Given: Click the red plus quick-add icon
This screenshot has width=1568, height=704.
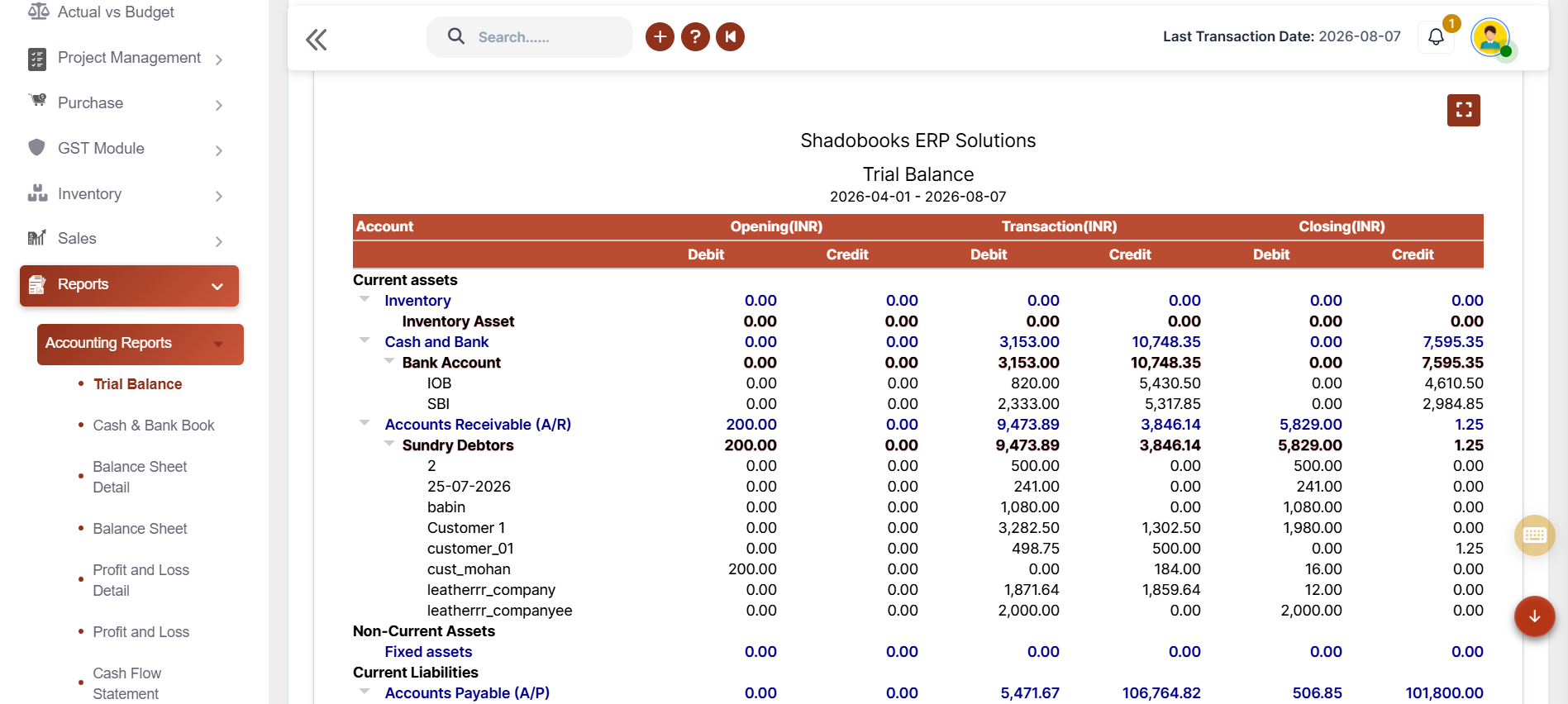Looking at the screenshot, I should (660, 36).
